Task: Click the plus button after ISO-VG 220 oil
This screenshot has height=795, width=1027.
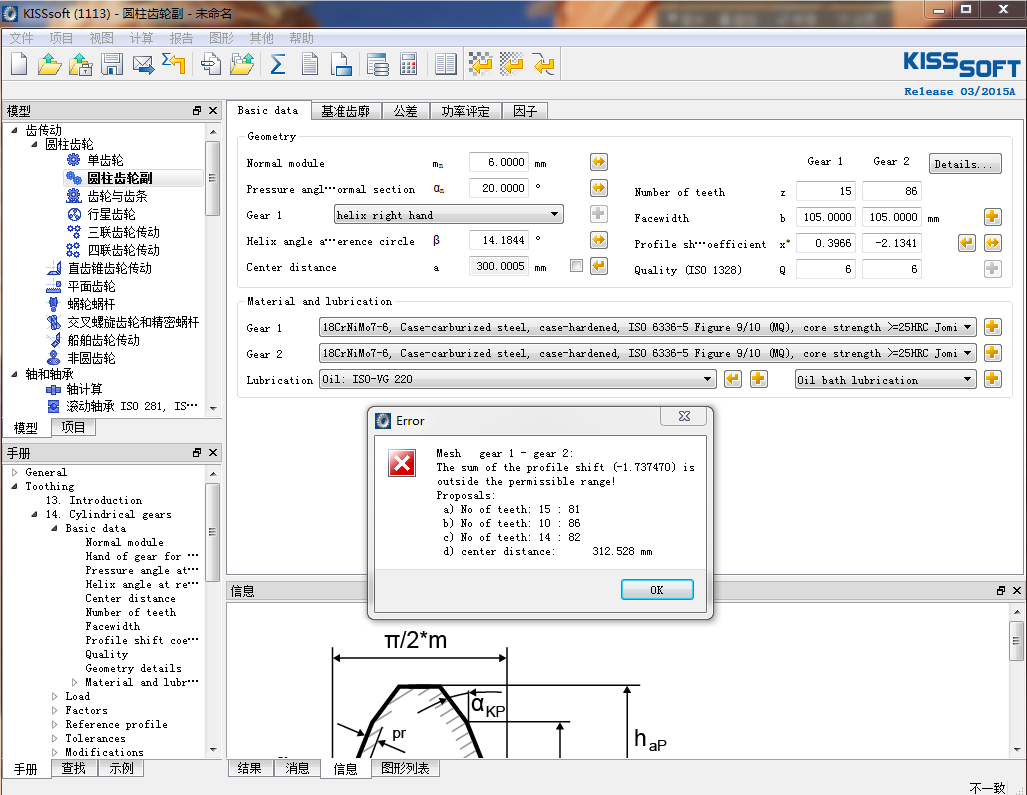Action: (x=758, y=379)
